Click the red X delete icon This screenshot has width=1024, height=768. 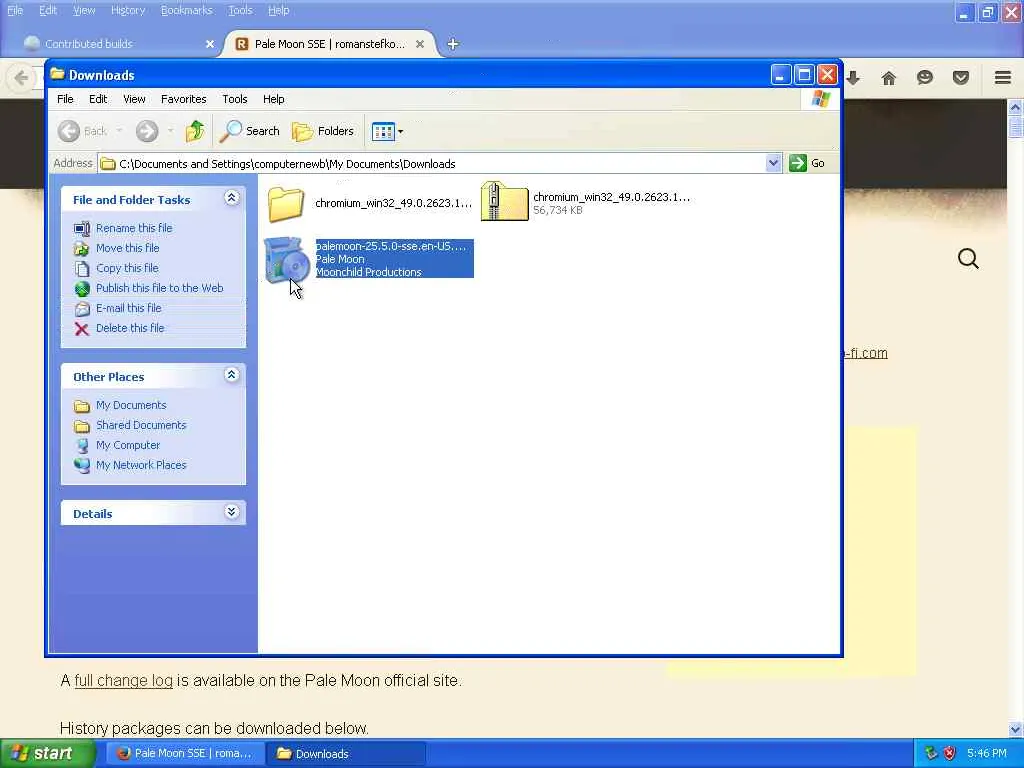[x=82, y=328]
